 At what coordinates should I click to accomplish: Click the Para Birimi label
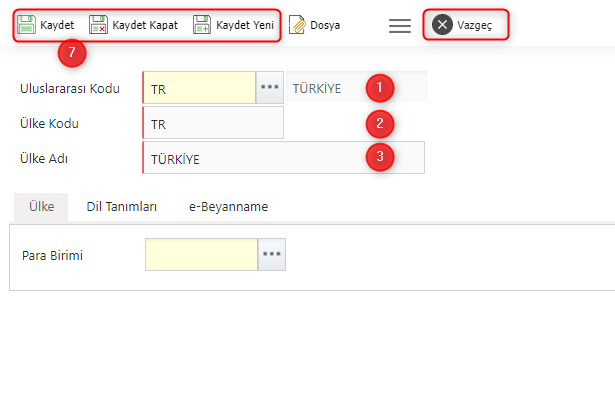point(53,255)
